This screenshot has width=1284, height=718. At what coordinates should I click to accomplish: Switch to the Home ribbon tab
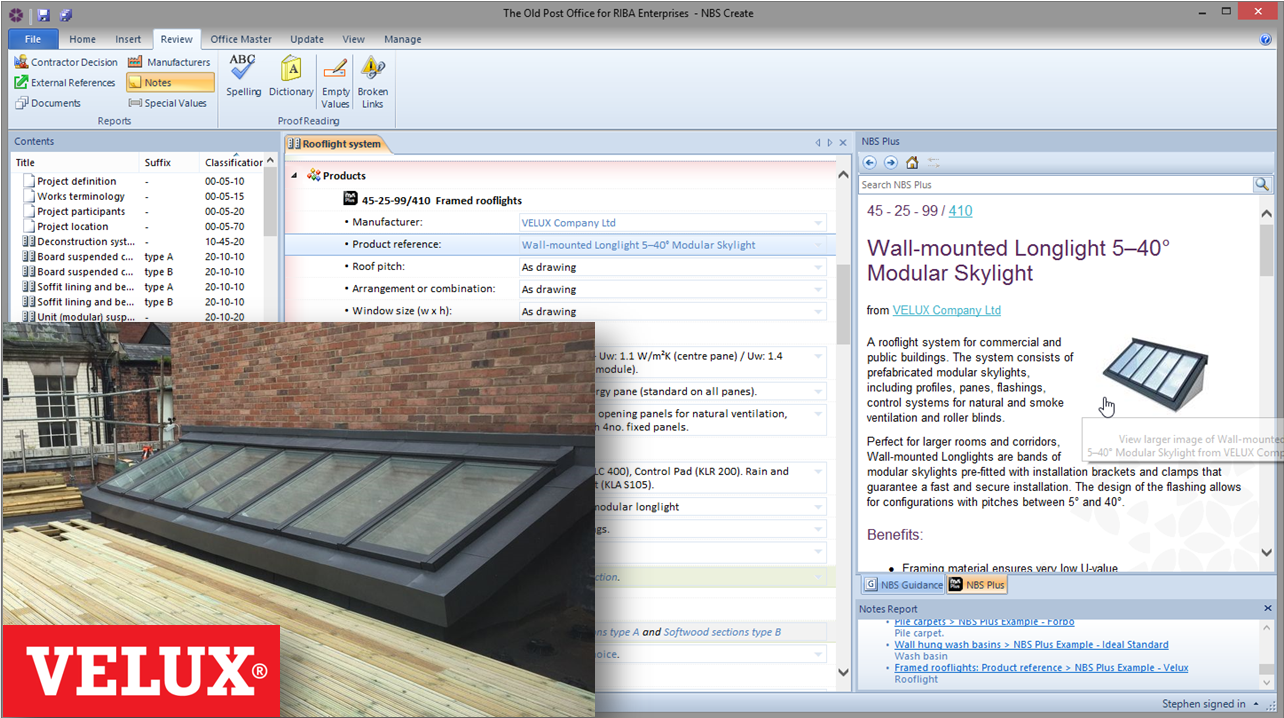(x=83, y=39)
